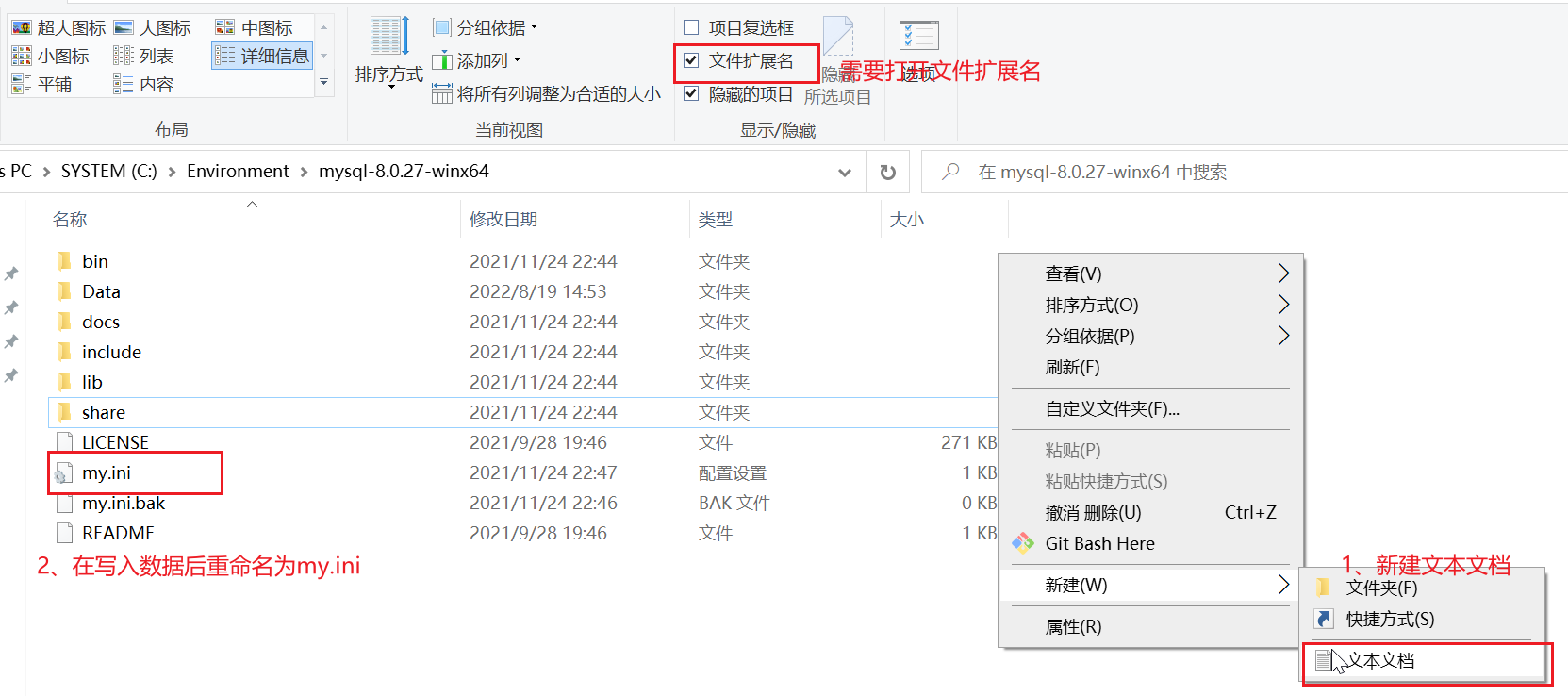Image resolution: width=1568 pixels, height=696 pixels.
Task: Open dropdown after SYSTEM (C:) breadcrumb
Action: coord(172,172)
